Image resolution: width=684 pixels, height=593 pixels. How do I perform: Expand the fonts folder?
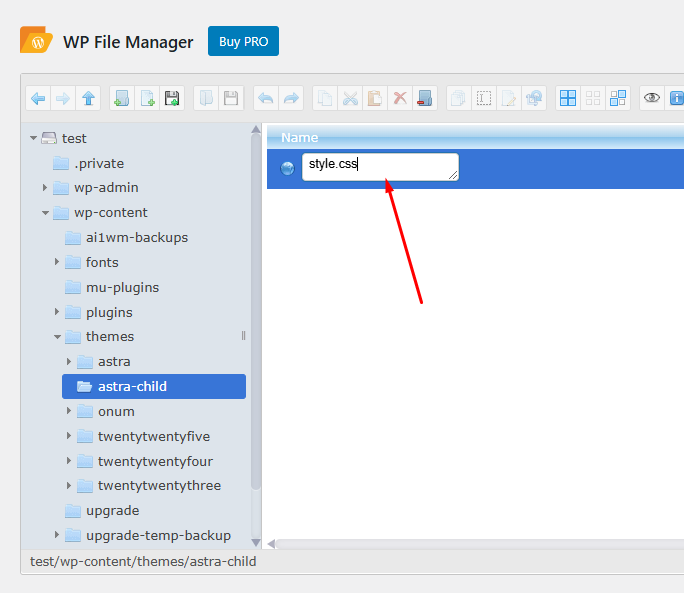[x=57, y=262]
